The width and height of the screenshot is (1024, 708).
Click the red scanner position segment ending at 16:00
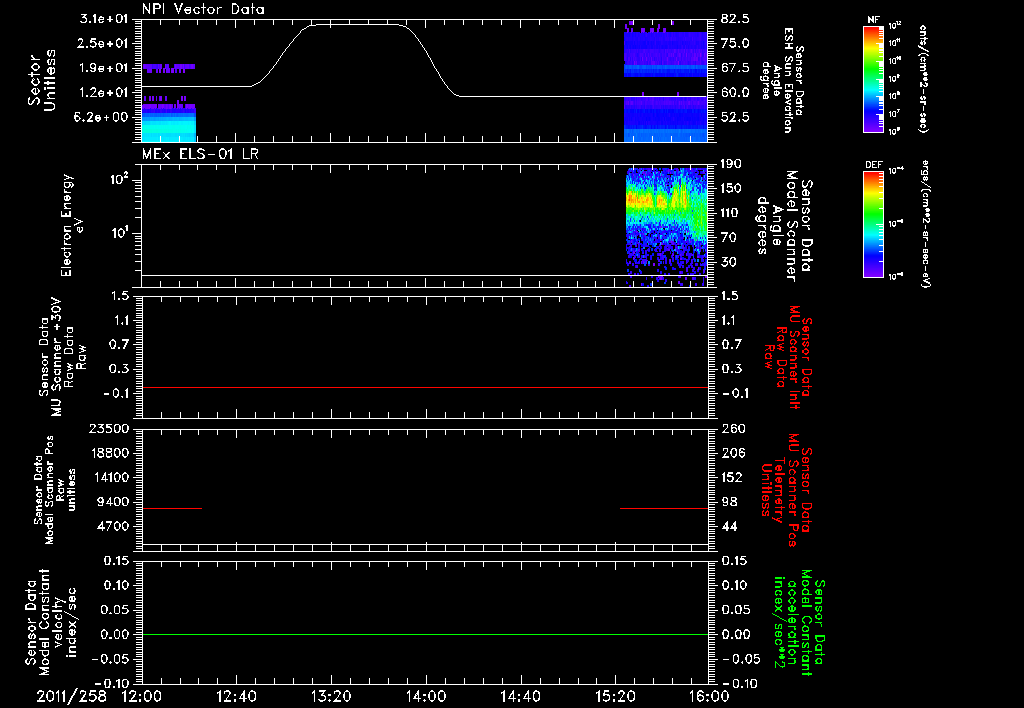[x=664, y=508]
